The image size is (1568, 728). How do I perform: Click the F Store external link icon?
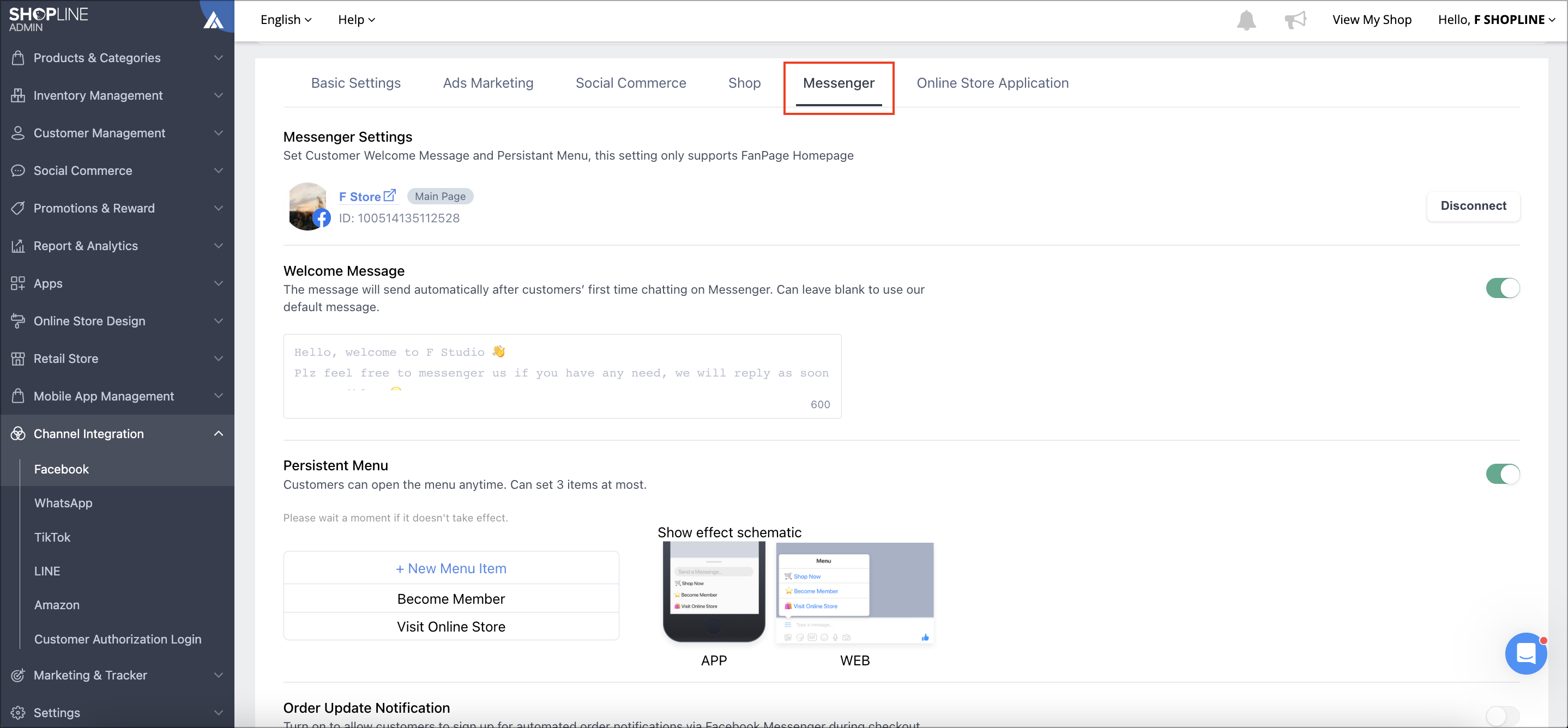[x=390, y=196]
